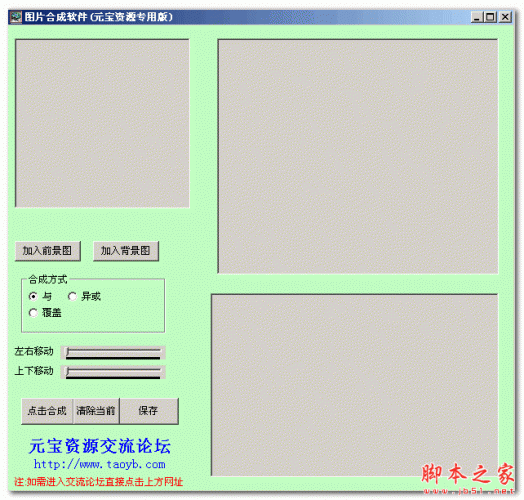Close the 图片合成软件 window
The width and height of the screenshot is (524, 500).
(505, 17)
